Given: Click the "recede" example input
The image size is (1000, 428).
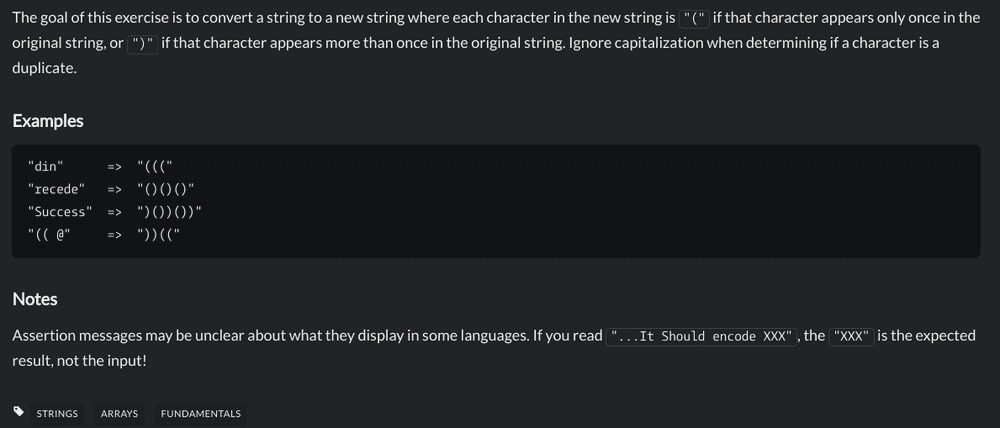Looking at the screenshot, I should point(57,189).
